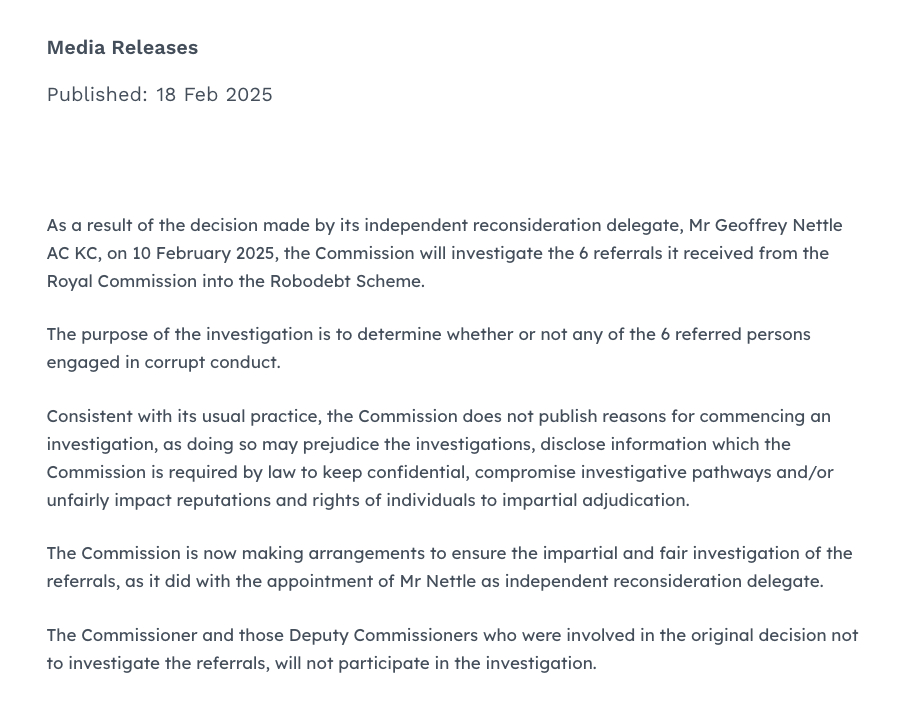Click the Published 18 Feb 2025 date
The image size is (919, 728).
159,95
